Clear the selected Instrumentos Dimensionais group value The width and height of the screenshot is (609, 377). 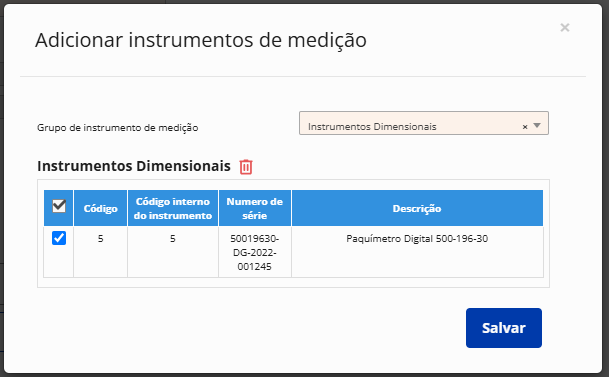(x=525, y=127)
